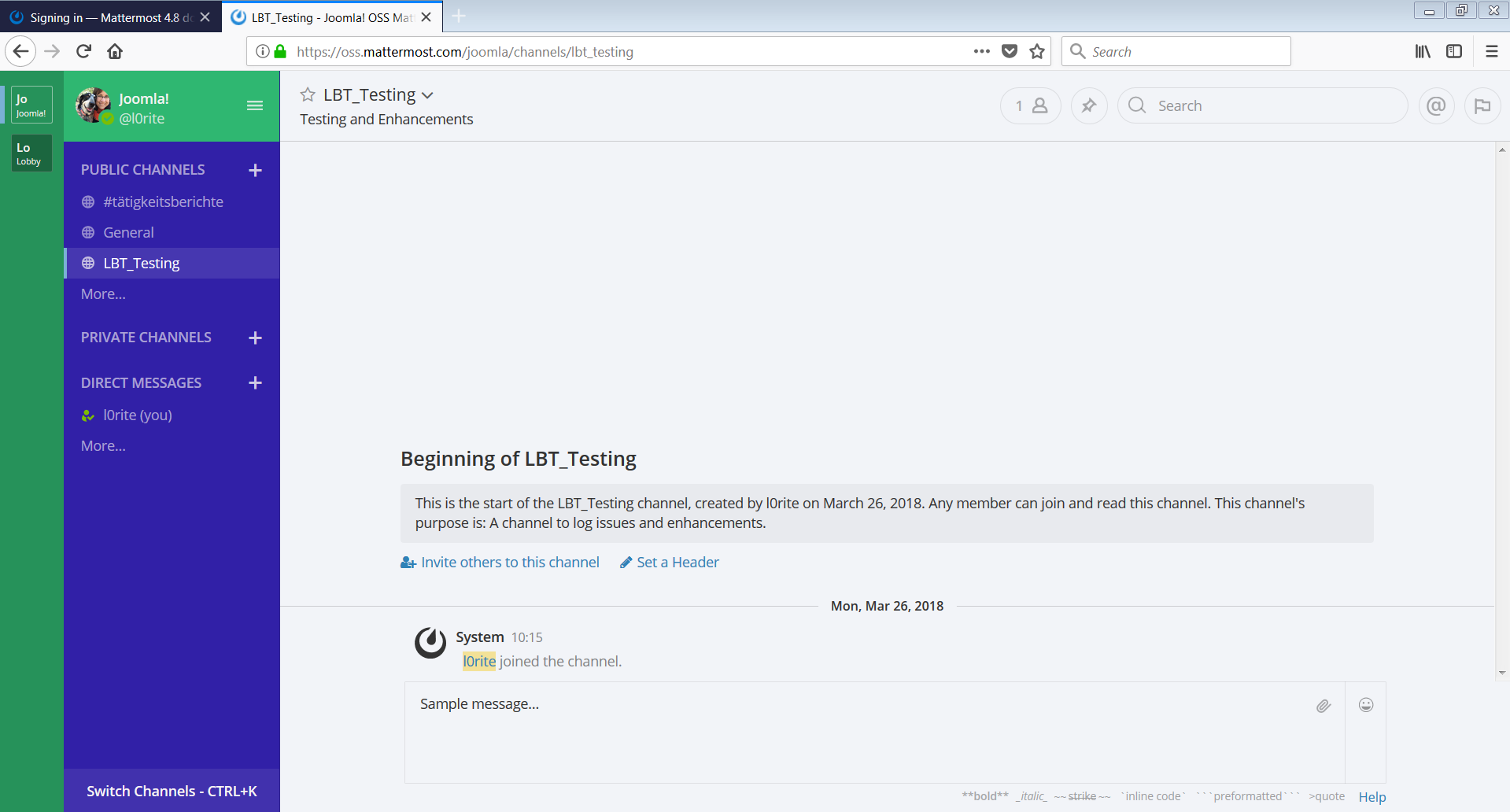Toggle the favorite star for LBT_Testing
1510x812 pixels.
pyautogui.click(x=307, y=94)
